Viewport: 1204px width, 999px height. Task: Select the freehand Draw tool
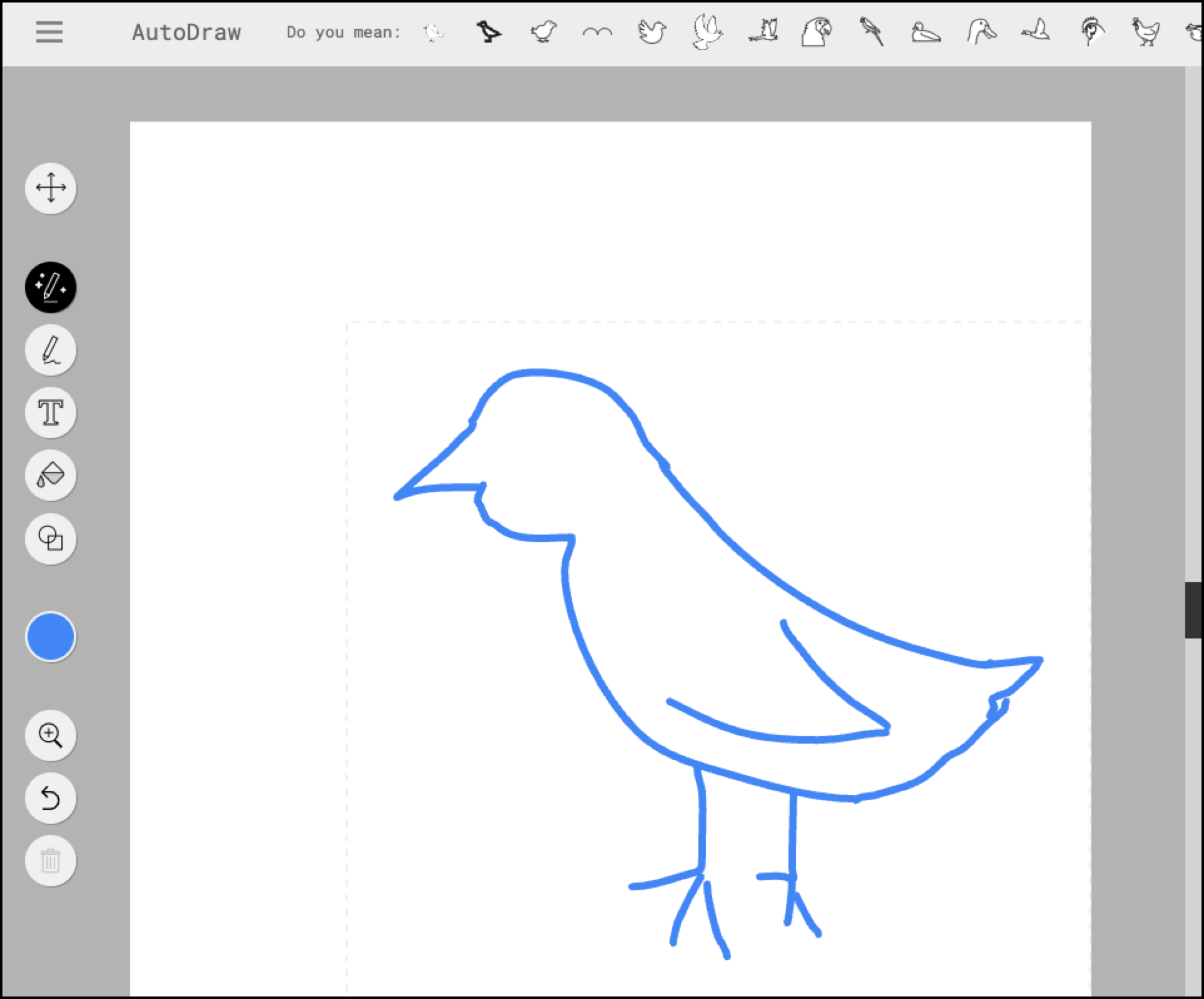coord(51,350)
